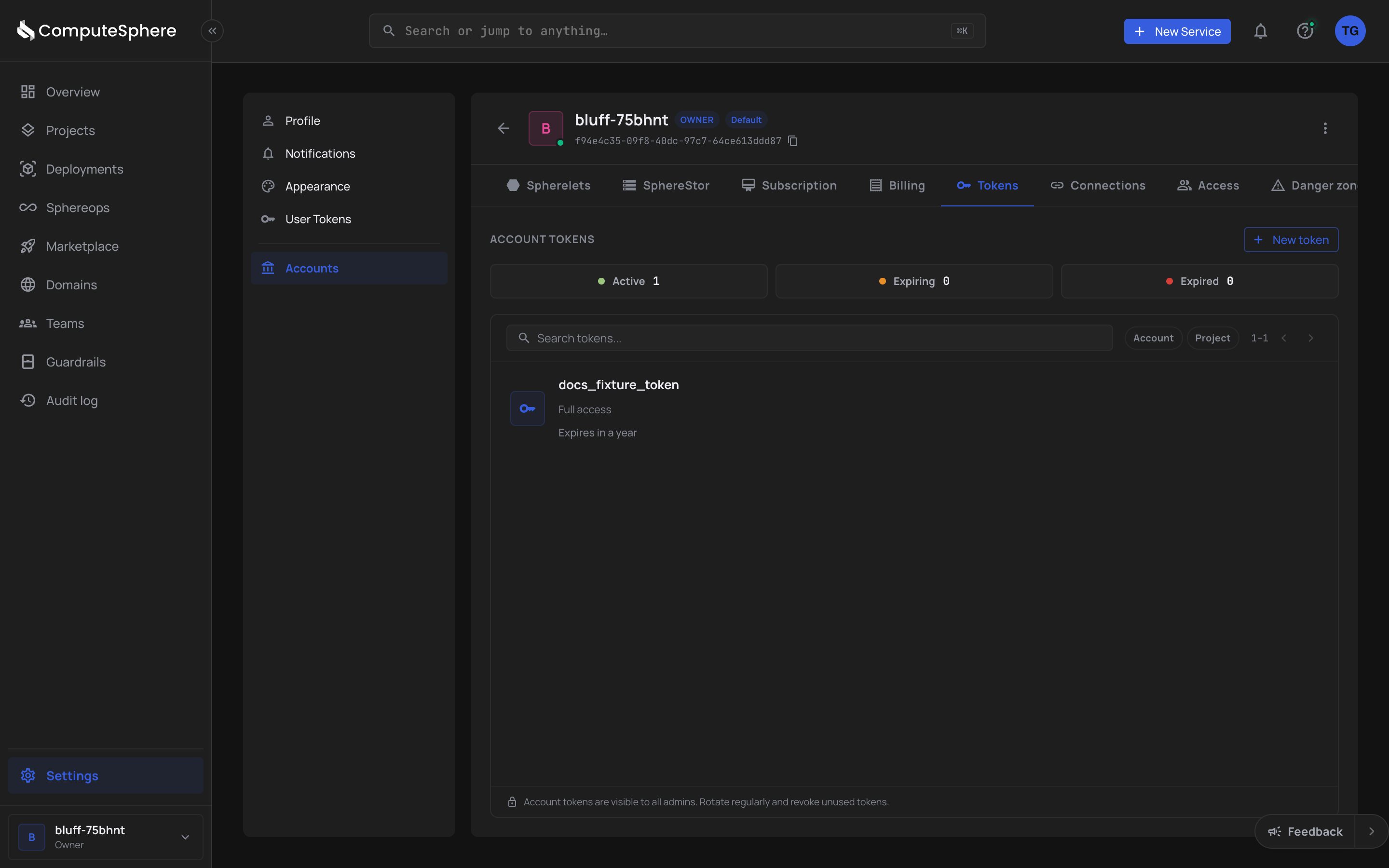Select Settings in the sidebar
The height and width of the screenshot is (868, 1389).
tap(106, 775)
